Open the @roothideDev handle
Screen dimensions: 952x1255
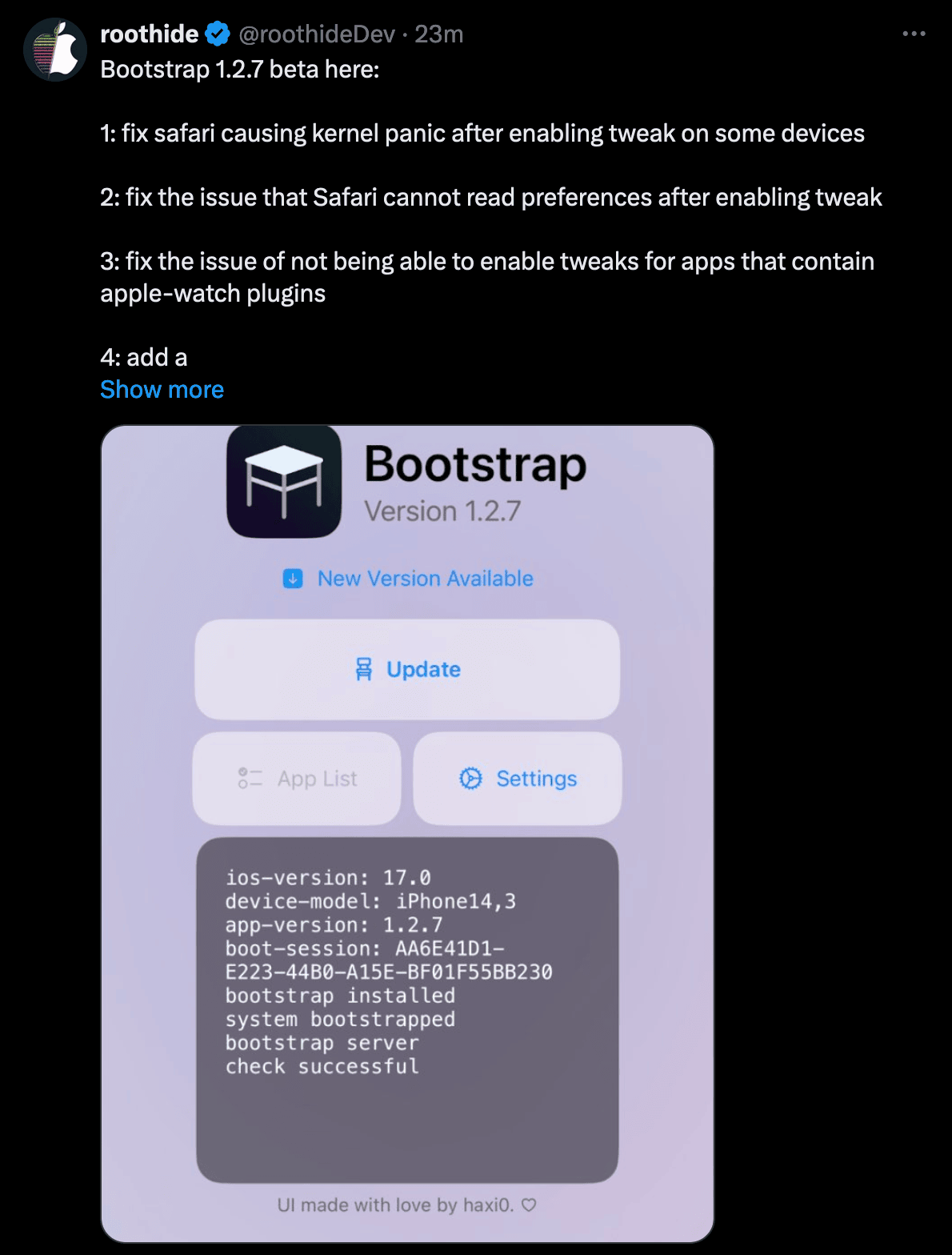tap(315, 34)
